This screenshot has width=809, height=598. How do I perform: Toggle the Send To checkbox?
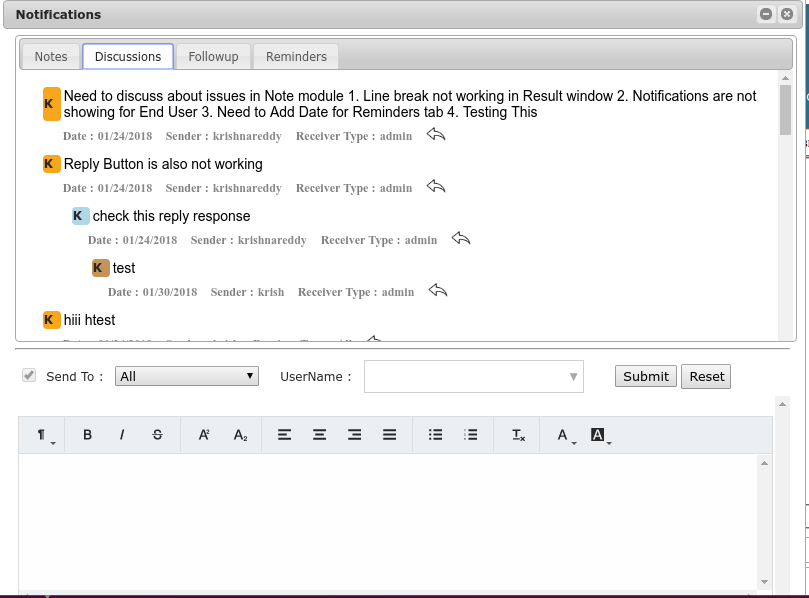29,376
